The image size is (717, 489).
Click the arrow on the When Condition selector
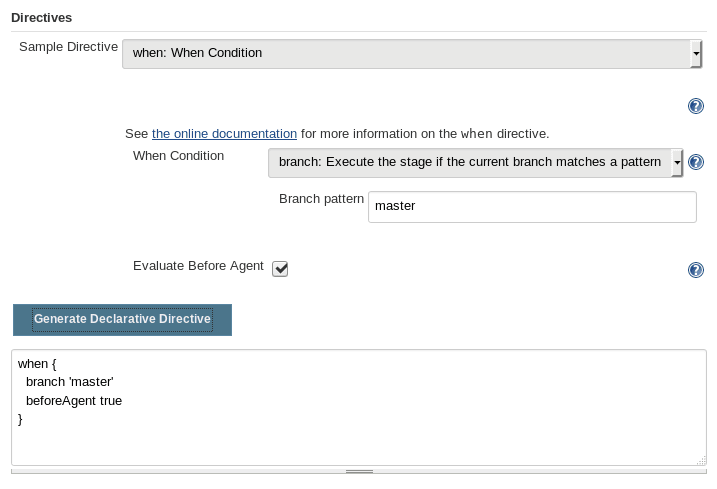coord(677,162)
